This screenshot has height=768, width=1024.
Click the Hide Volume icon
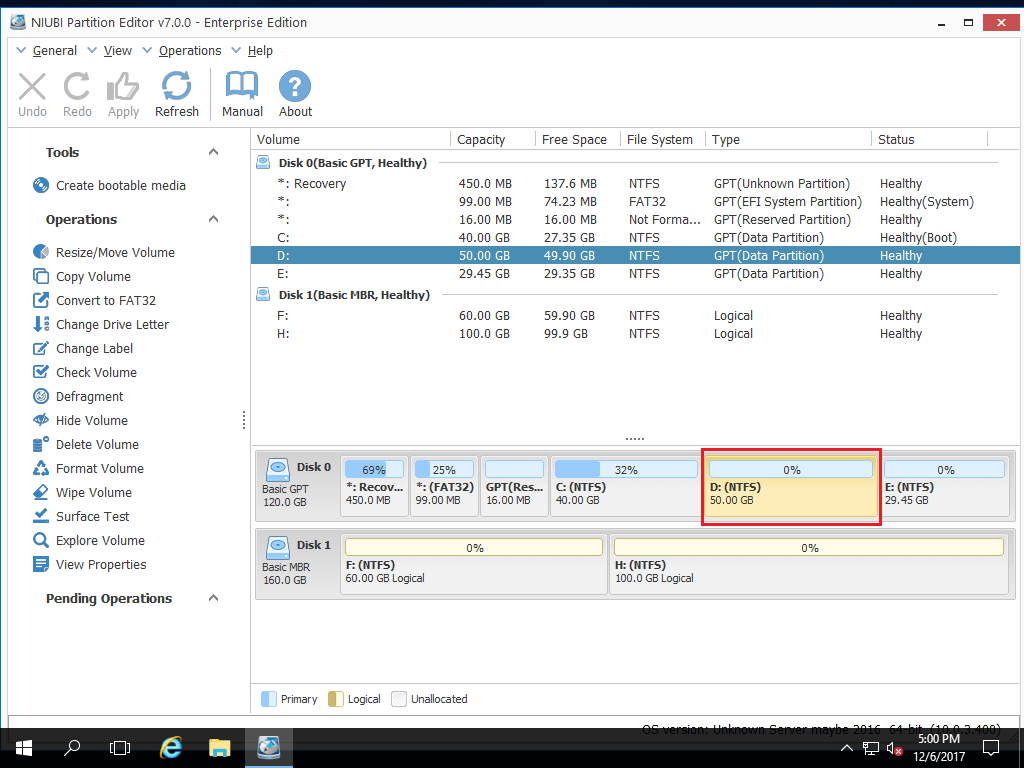pos(40,421)
